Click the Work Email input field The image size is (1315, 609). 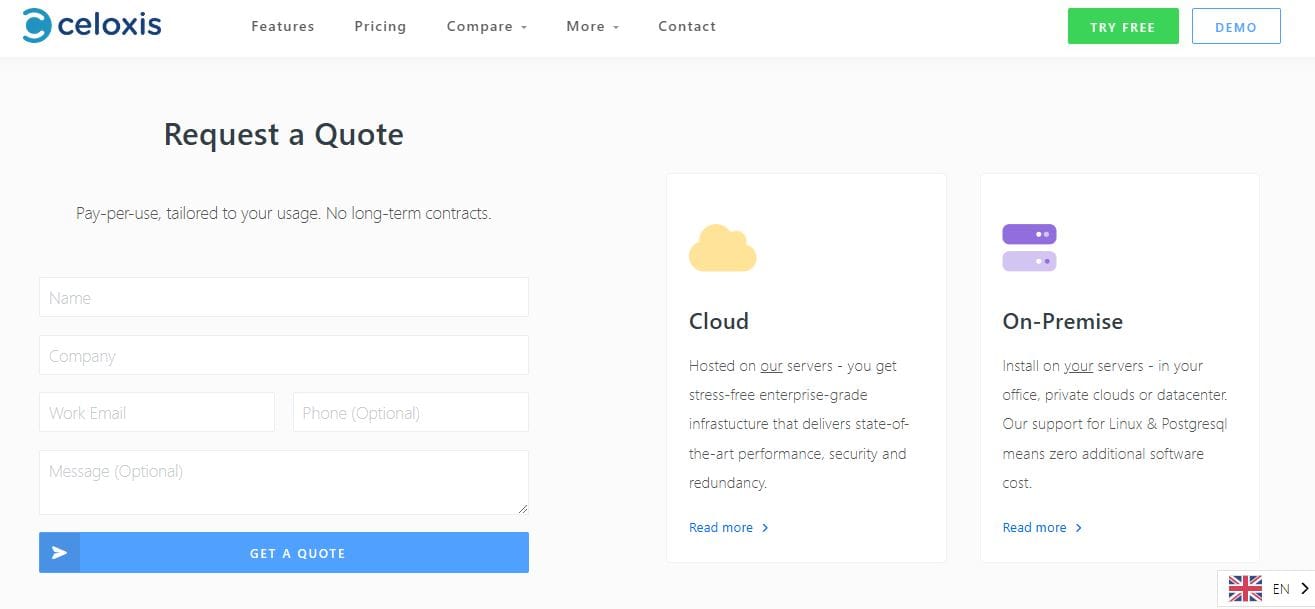[x=156, y=412]
